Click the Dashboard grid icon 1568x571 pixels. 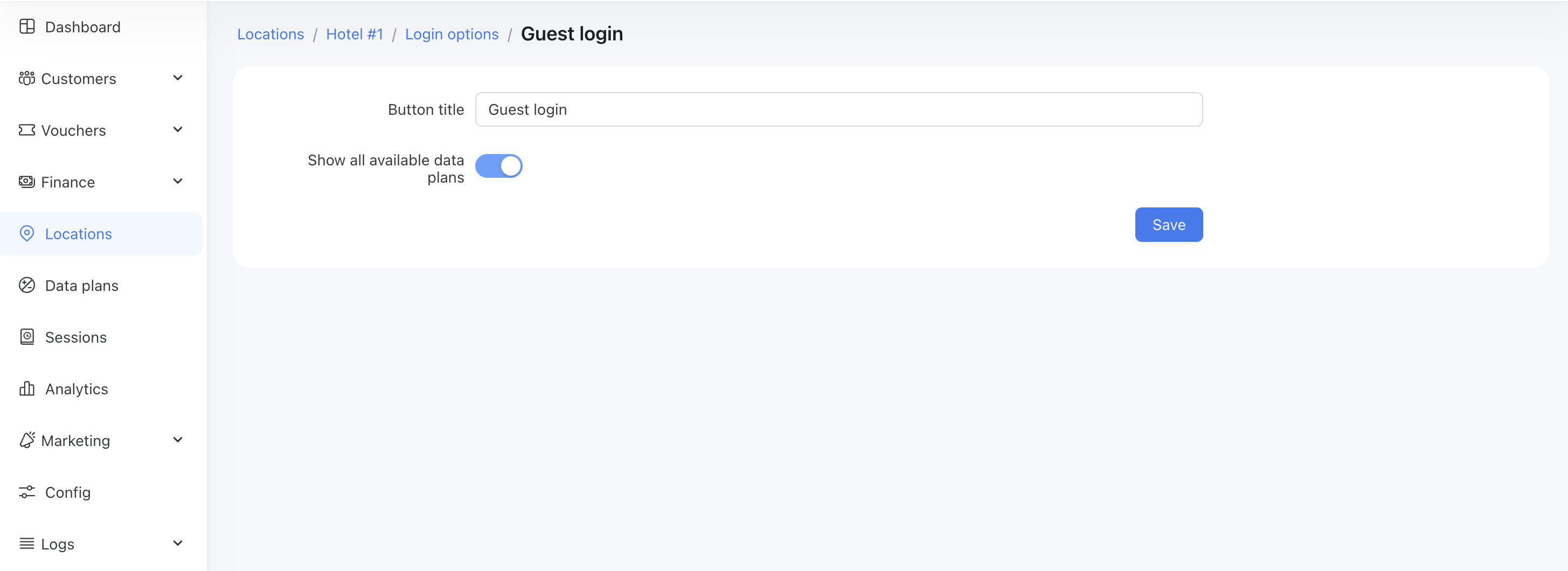pyautogui.click(x=27, y=27)
